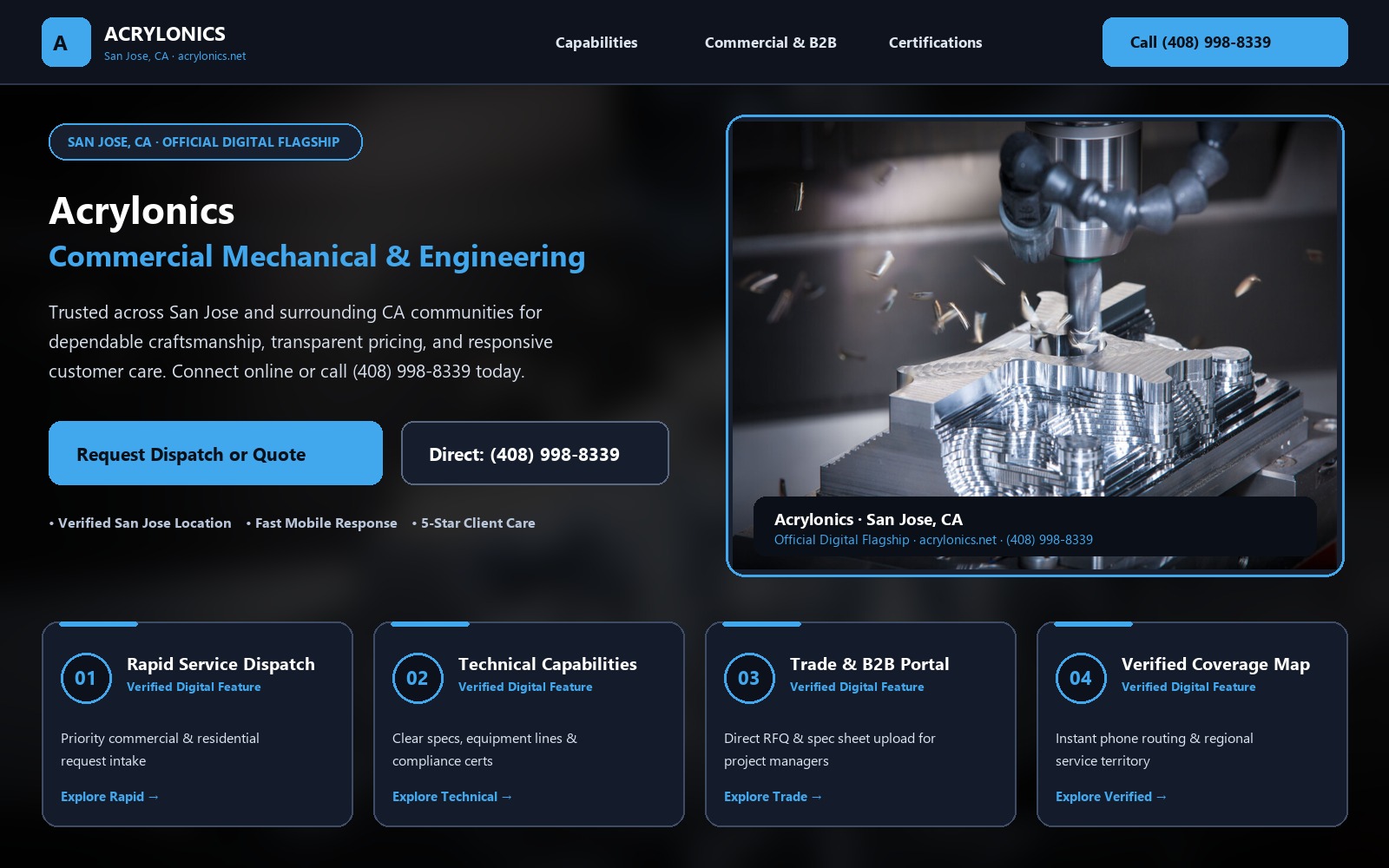Click the Direct: (408) 998-8339 button
Viewport: 1389px width, 868px height.
pyautogui.click(x=535, y=453)
